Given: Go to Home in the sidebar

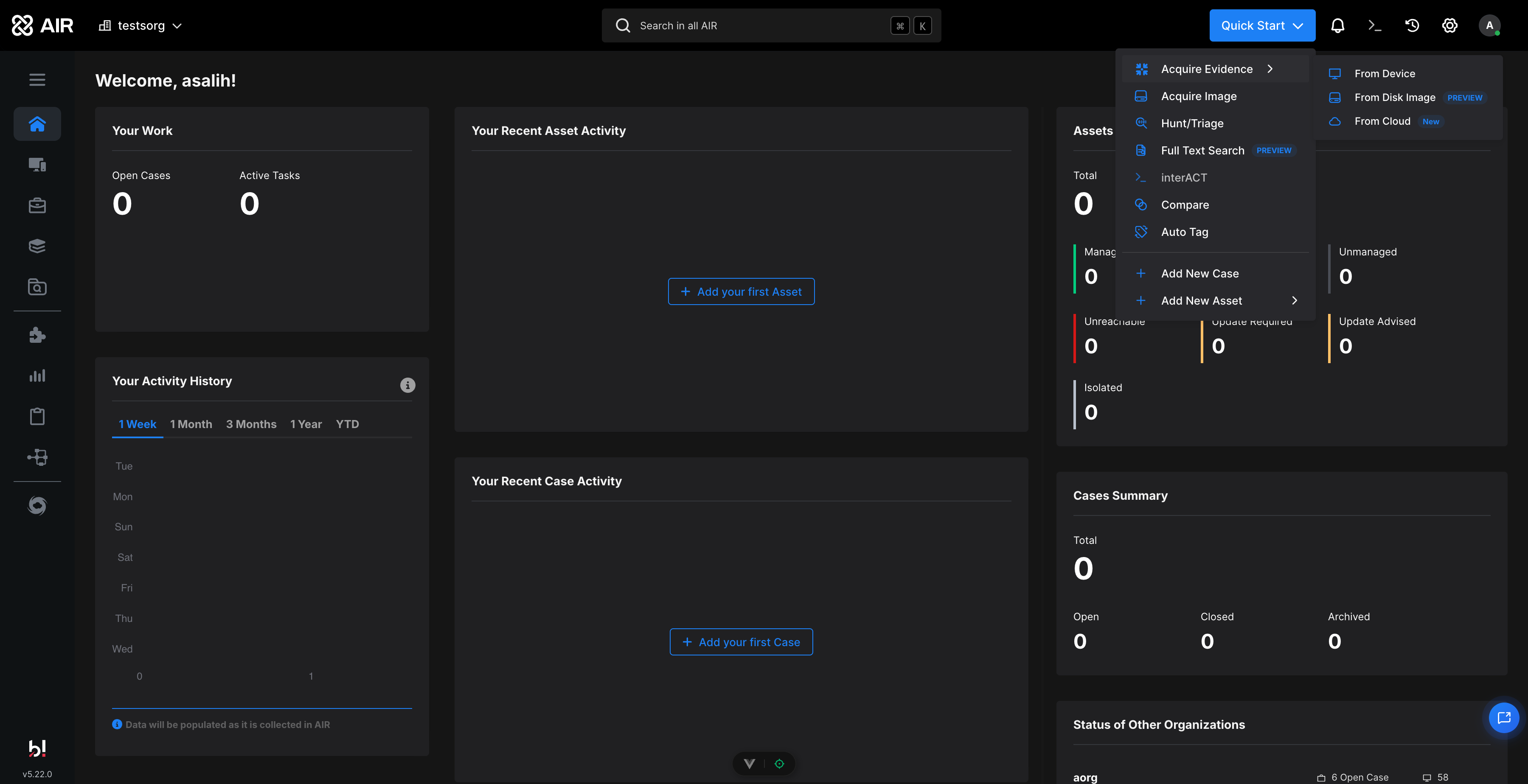Looking at the screenshot, I should point(37,124).
